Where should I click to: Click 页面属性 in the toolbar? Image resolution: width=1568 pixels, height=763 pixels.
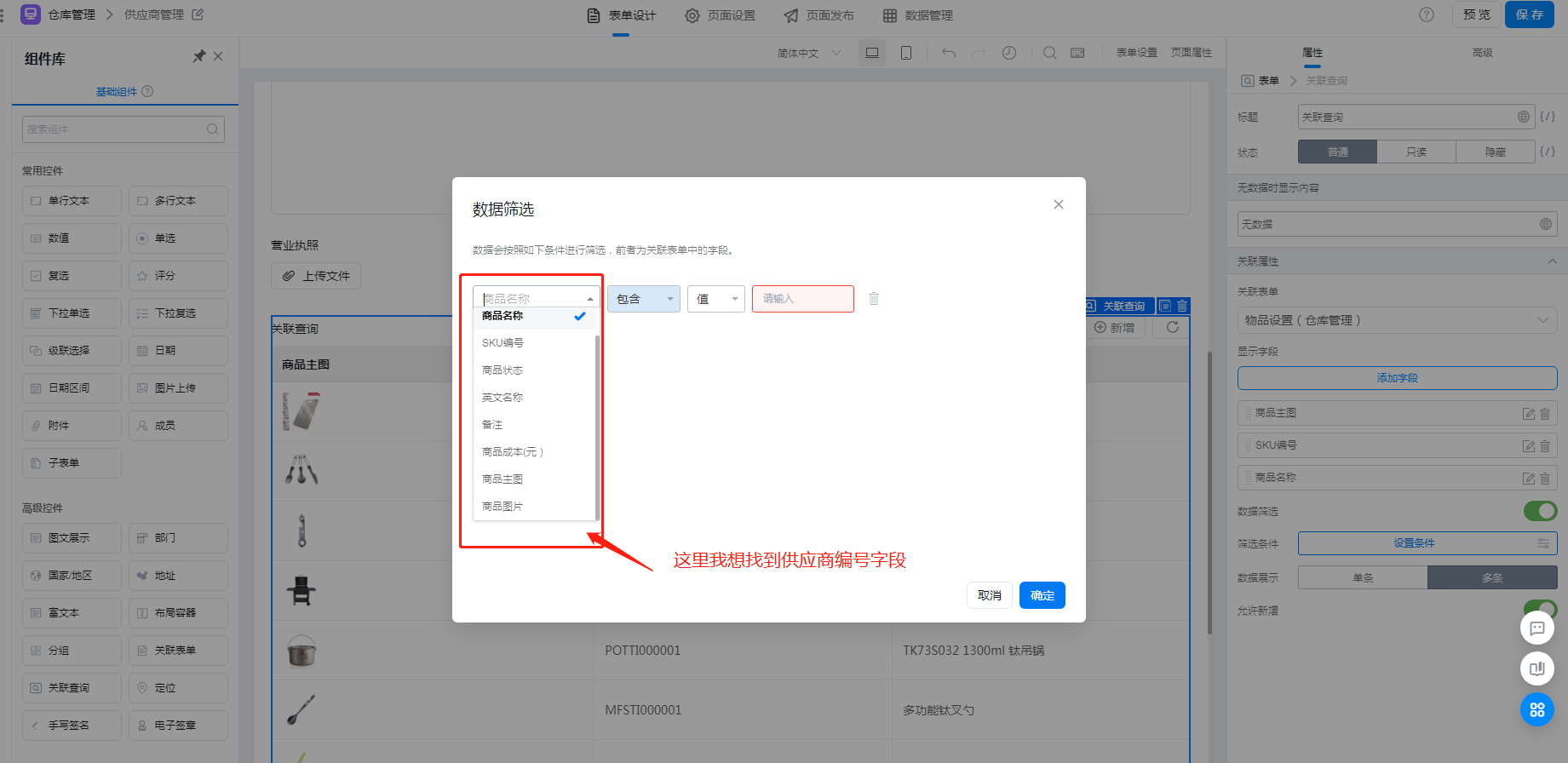click(x=1192, y=53)
